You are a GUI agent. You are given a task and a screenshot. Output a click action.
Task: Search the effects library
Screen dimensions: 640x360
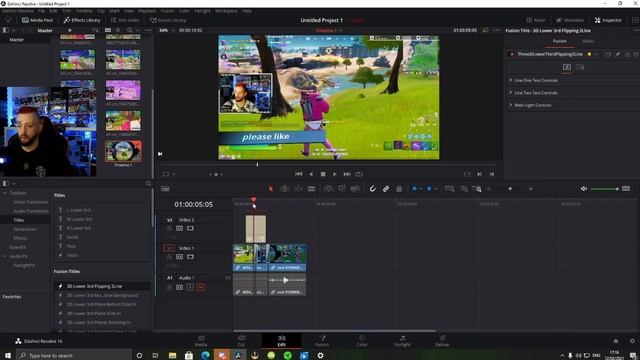pyautogui.click(x=149, y=184)
